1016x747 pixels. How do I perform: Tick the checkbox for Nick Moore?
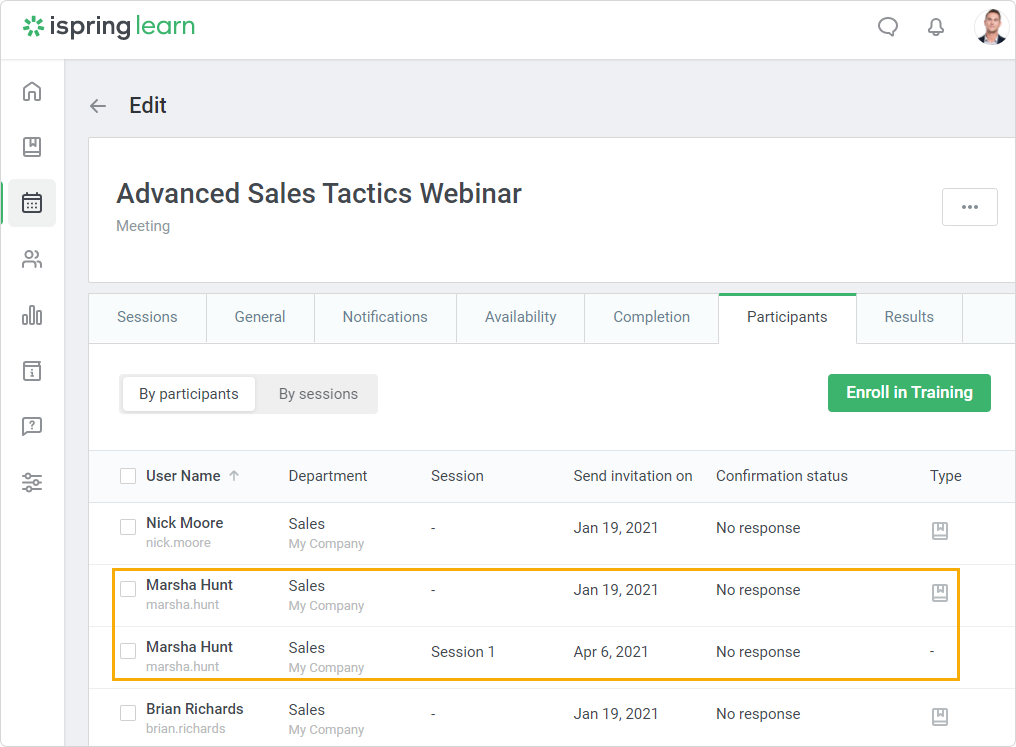(x=128, y=527)
